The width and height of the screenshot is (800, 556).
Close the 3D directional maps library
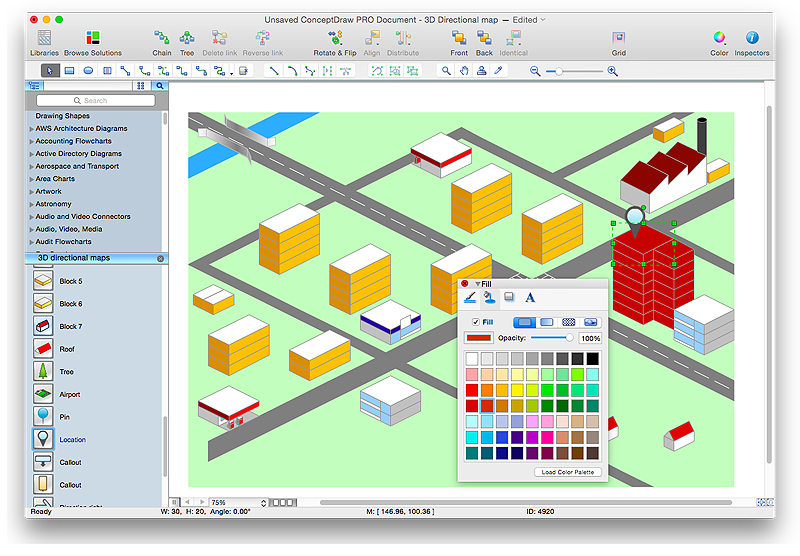pyautogui.click(x=160, y=258)
